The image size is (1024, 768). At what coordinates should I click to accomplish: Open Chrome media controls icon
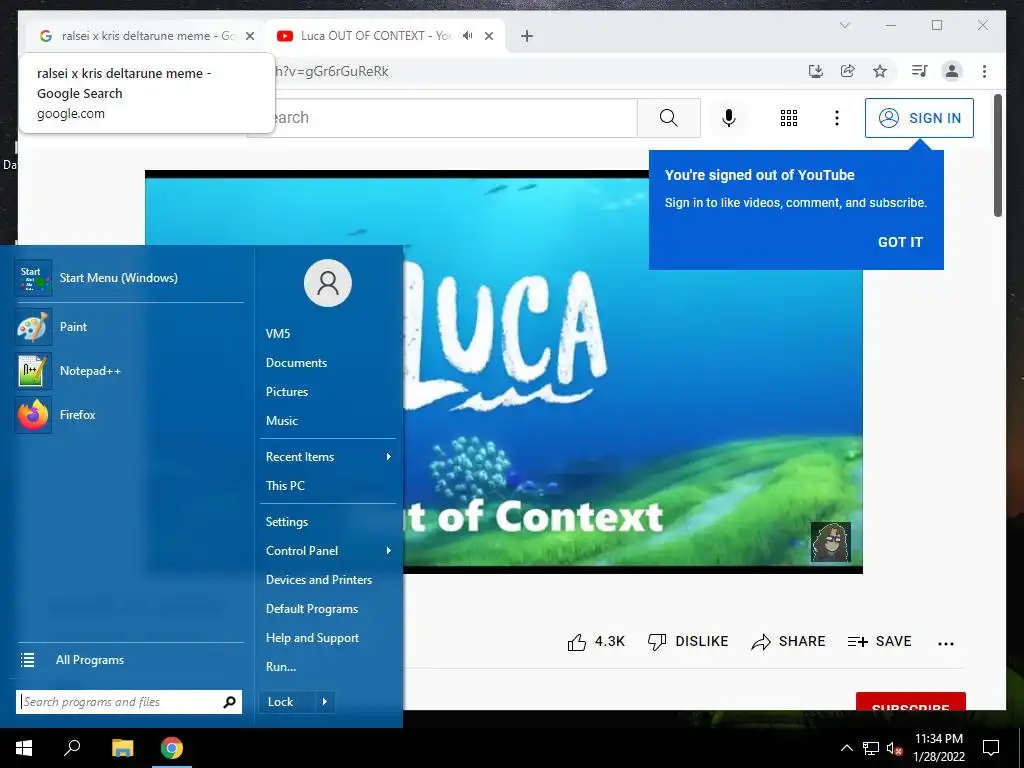[x=920, y=71]
